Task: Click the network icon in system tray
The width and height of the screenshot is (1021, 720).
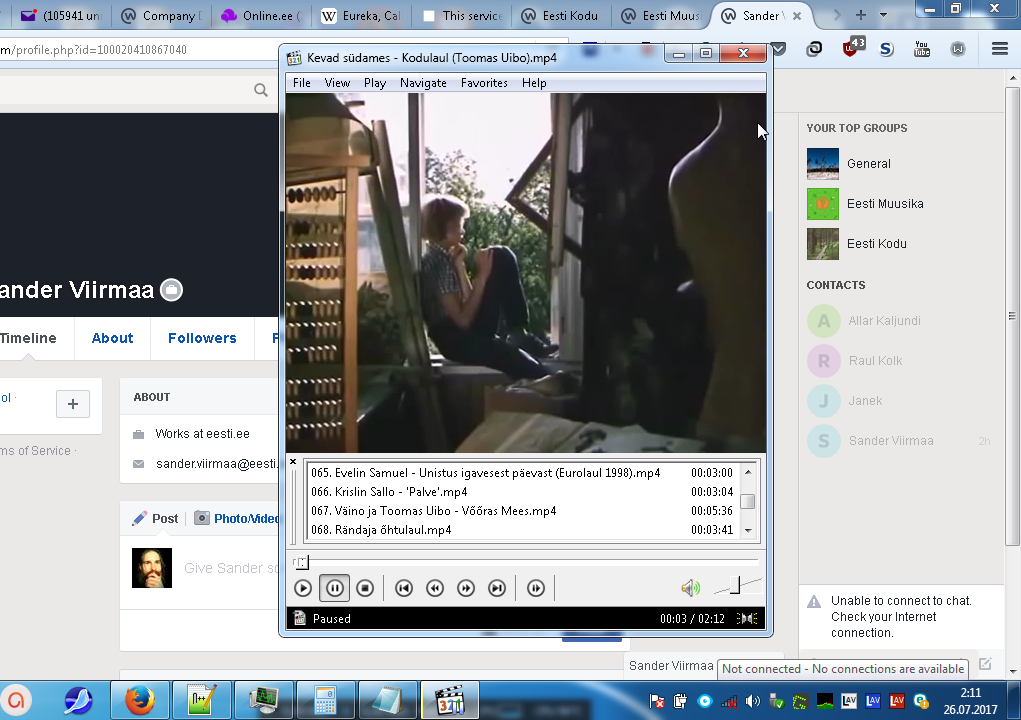Action: pyautogui.click(x=729, y=701)
